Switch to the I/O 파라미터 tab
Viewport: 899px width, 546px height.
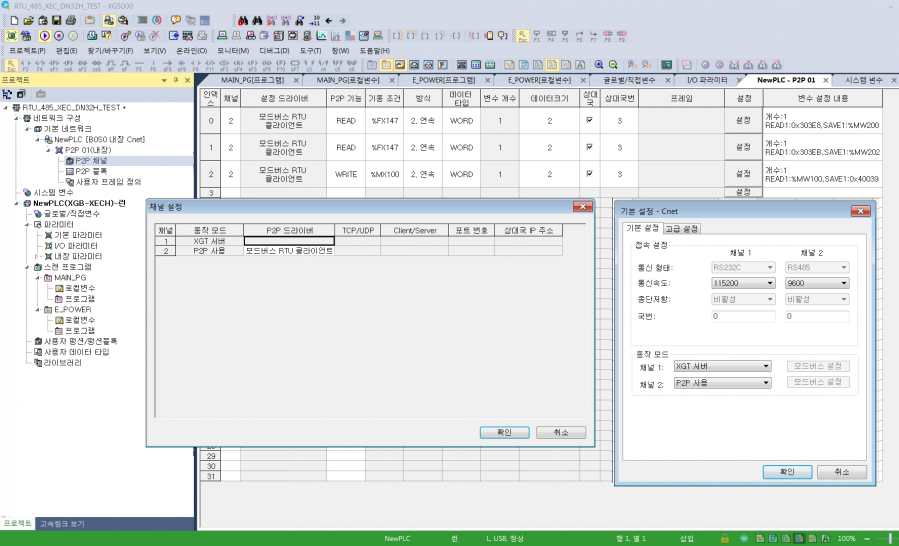[x=706, y=80]
